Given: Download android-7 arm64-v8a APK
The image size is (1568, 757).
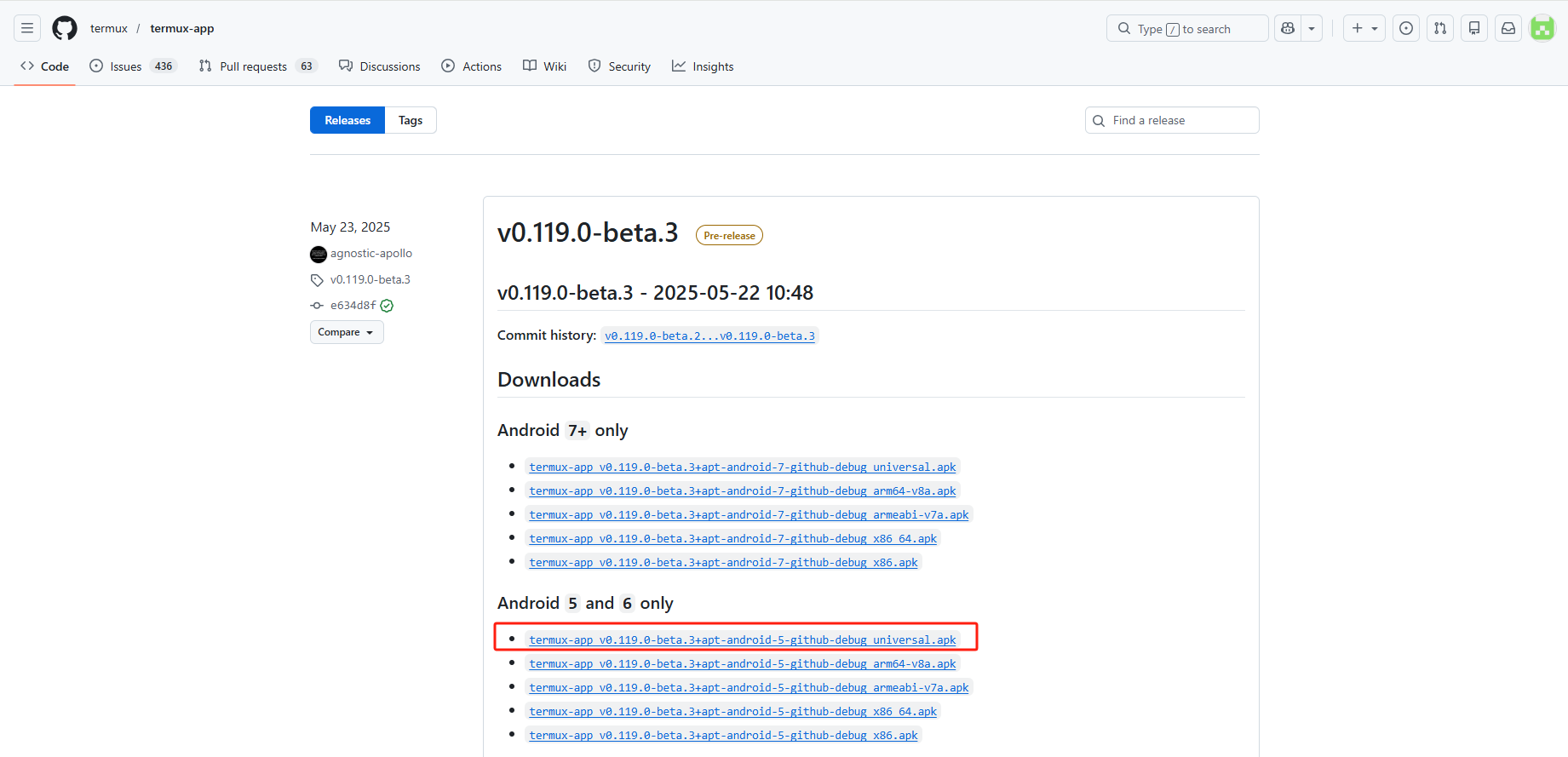Looking at the screenshot, I should (x=743, y=491).
